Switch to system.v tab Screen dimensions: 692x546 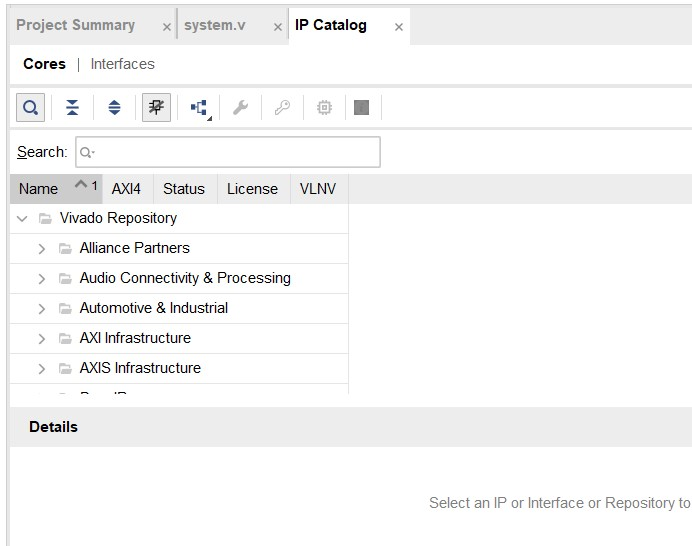point(214,25)
